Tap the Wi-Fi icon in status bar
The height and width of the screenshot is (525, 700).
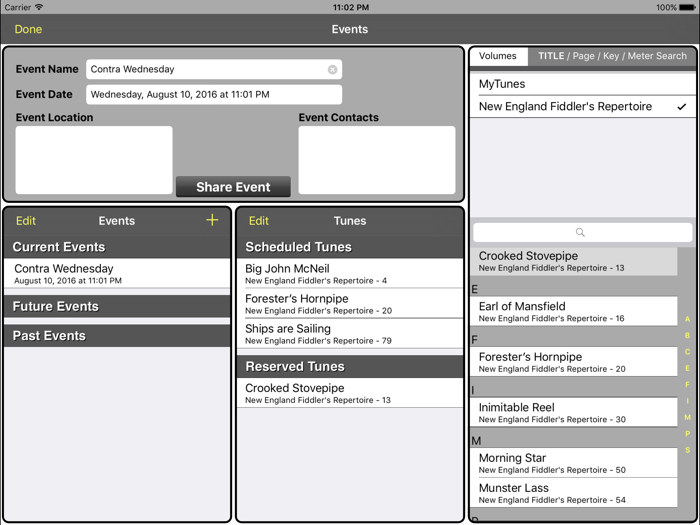(x=39, y=7)
